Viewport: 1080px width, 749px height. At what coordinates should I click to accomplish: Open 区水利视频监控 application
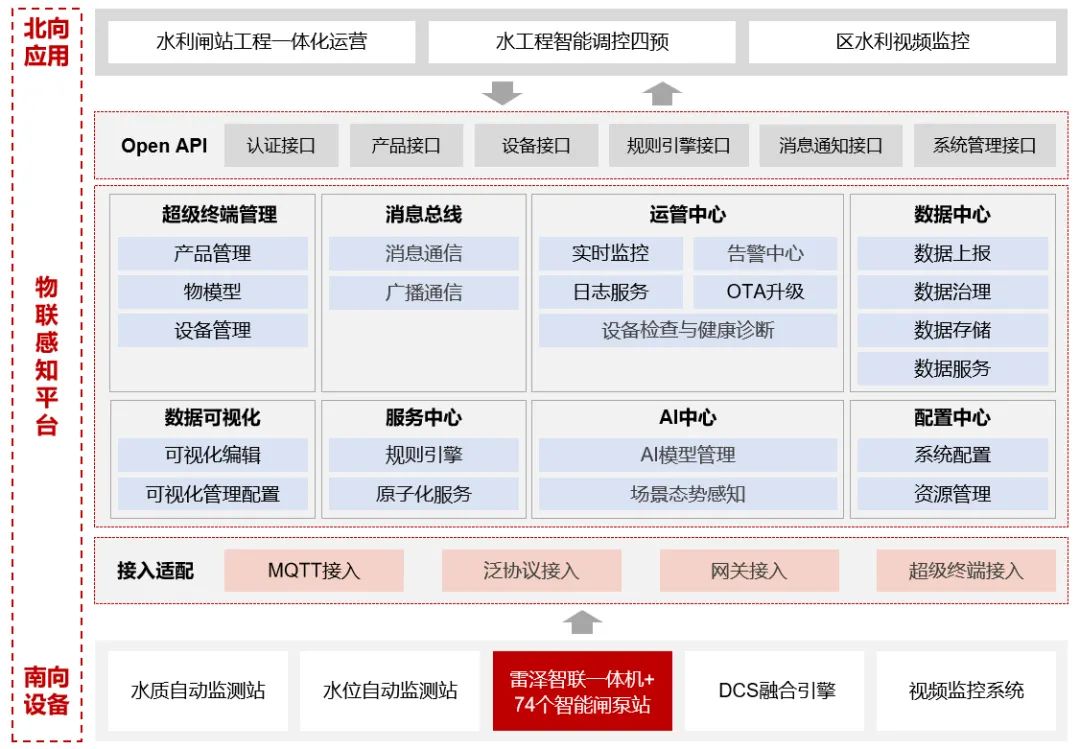point(902,42)
